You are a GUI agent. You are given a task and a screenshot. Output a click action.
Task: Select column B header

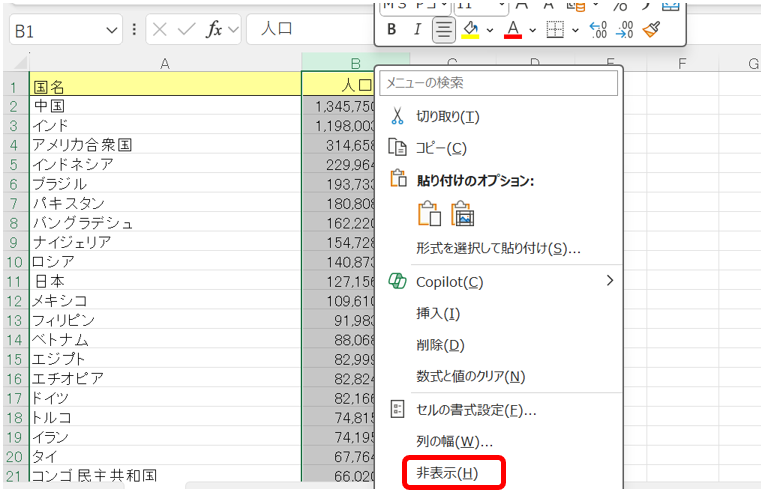click(356, 64)
